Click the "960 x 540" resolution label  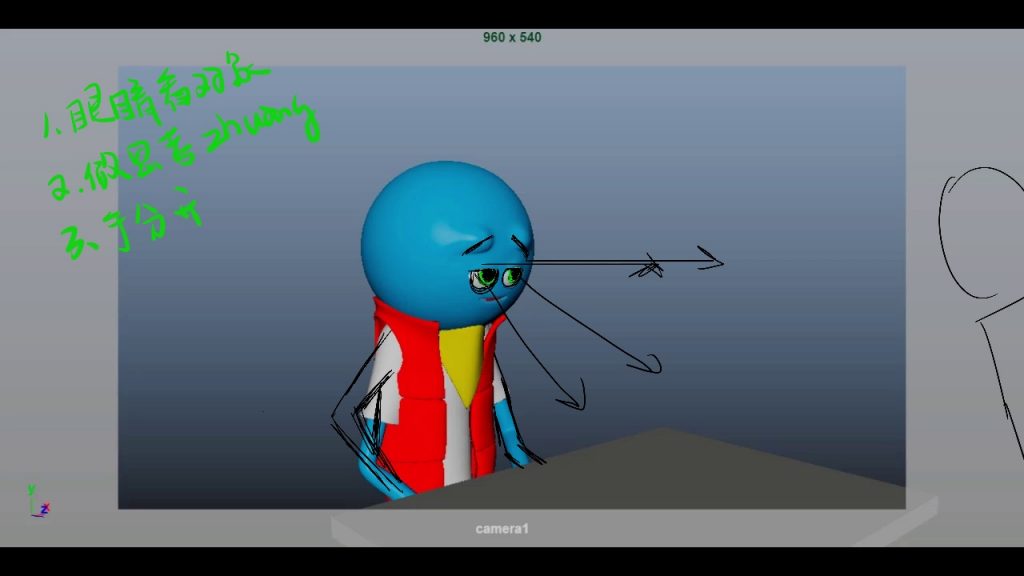point(512,38)
